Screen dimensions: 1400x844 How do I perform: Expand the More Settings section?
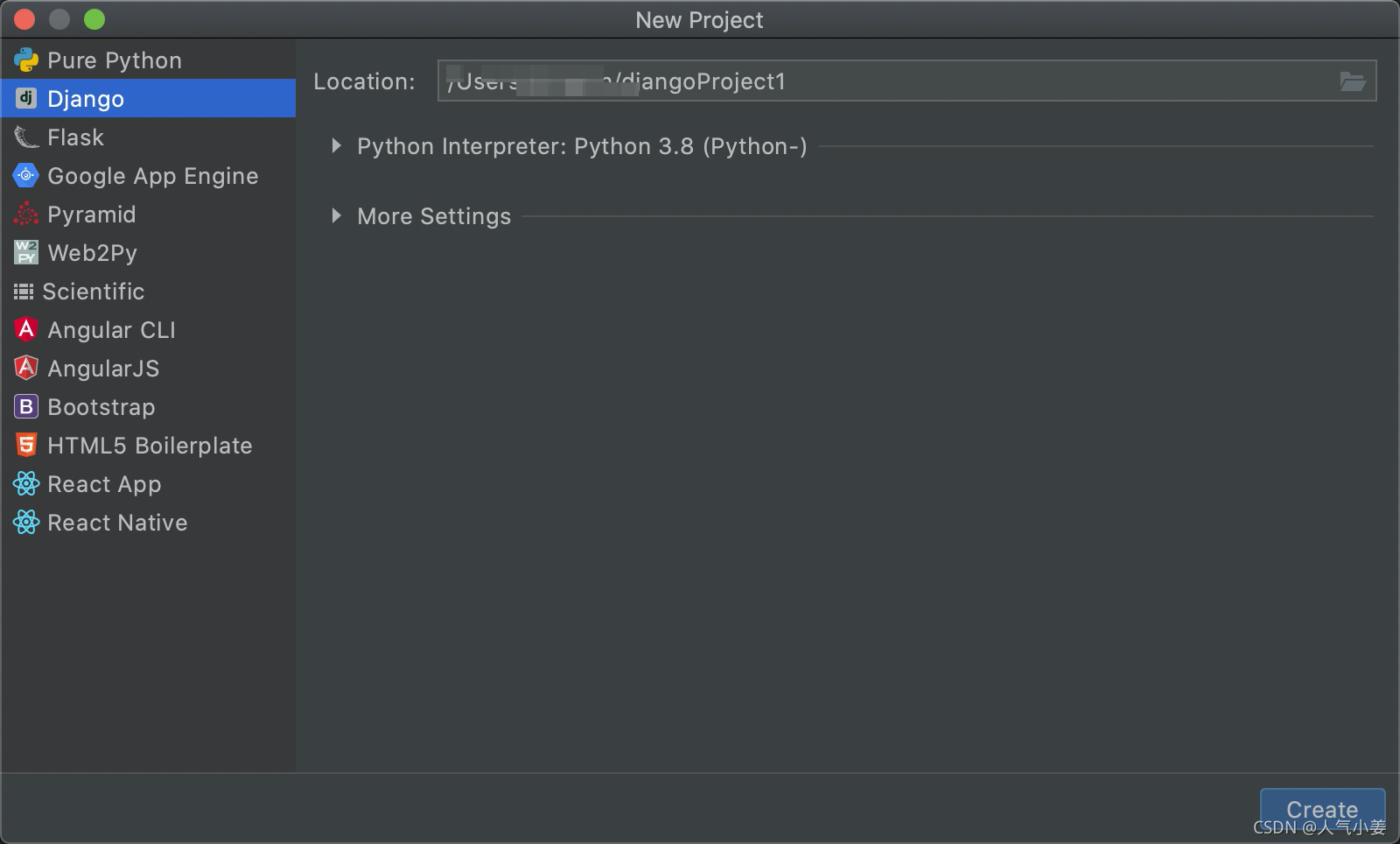pos(336,216)
